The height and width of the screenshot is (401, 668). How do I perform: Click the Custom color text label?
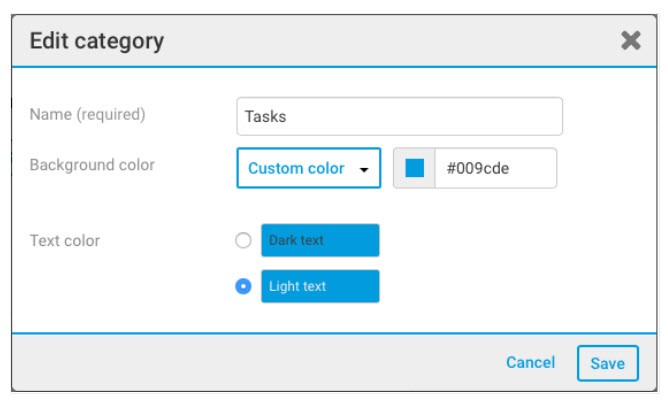[x=296, y=168]
